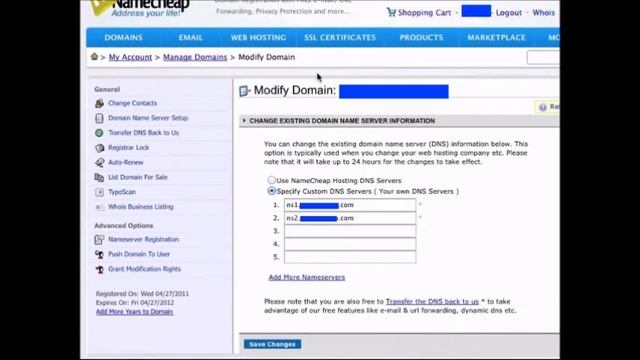
Task: Click the List Domain For Sale icon
Action: click(x=99, y=177)
